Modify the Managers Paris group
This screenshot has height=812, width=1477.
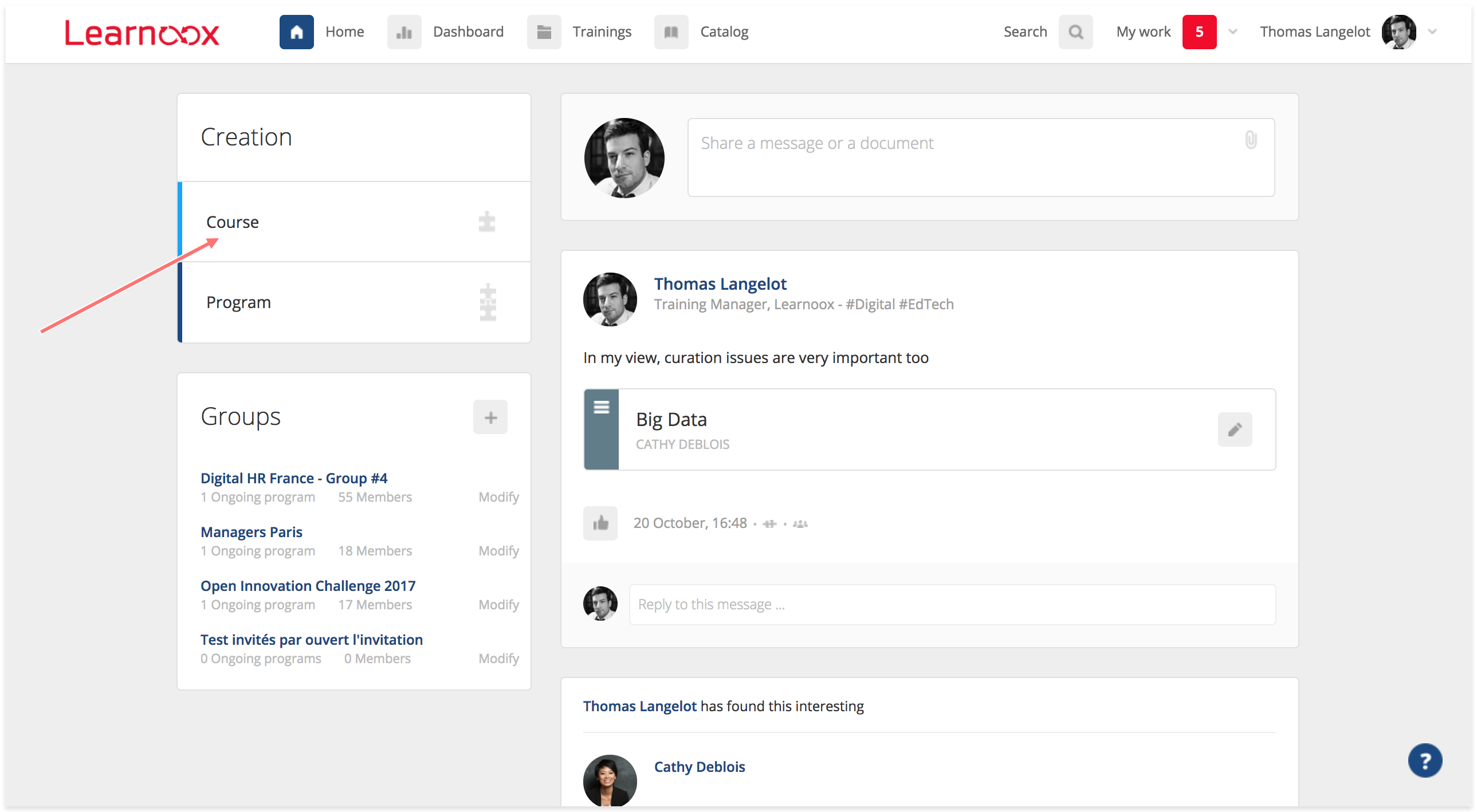click(x=498, y=551)
